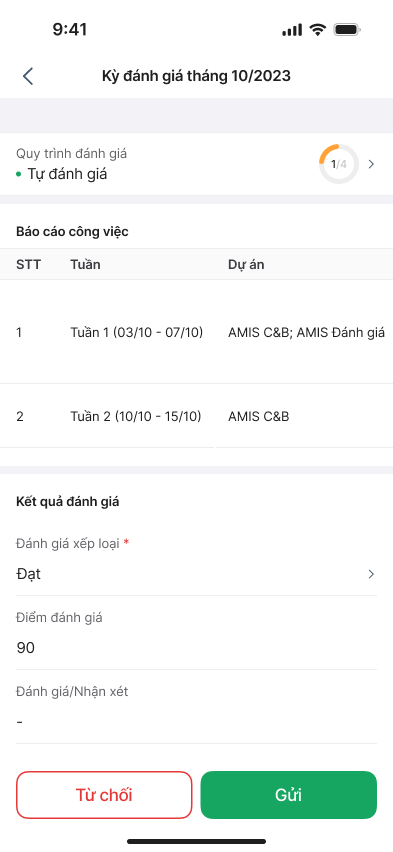Tap the back arrow in header
393x852 pixels.
28,76
